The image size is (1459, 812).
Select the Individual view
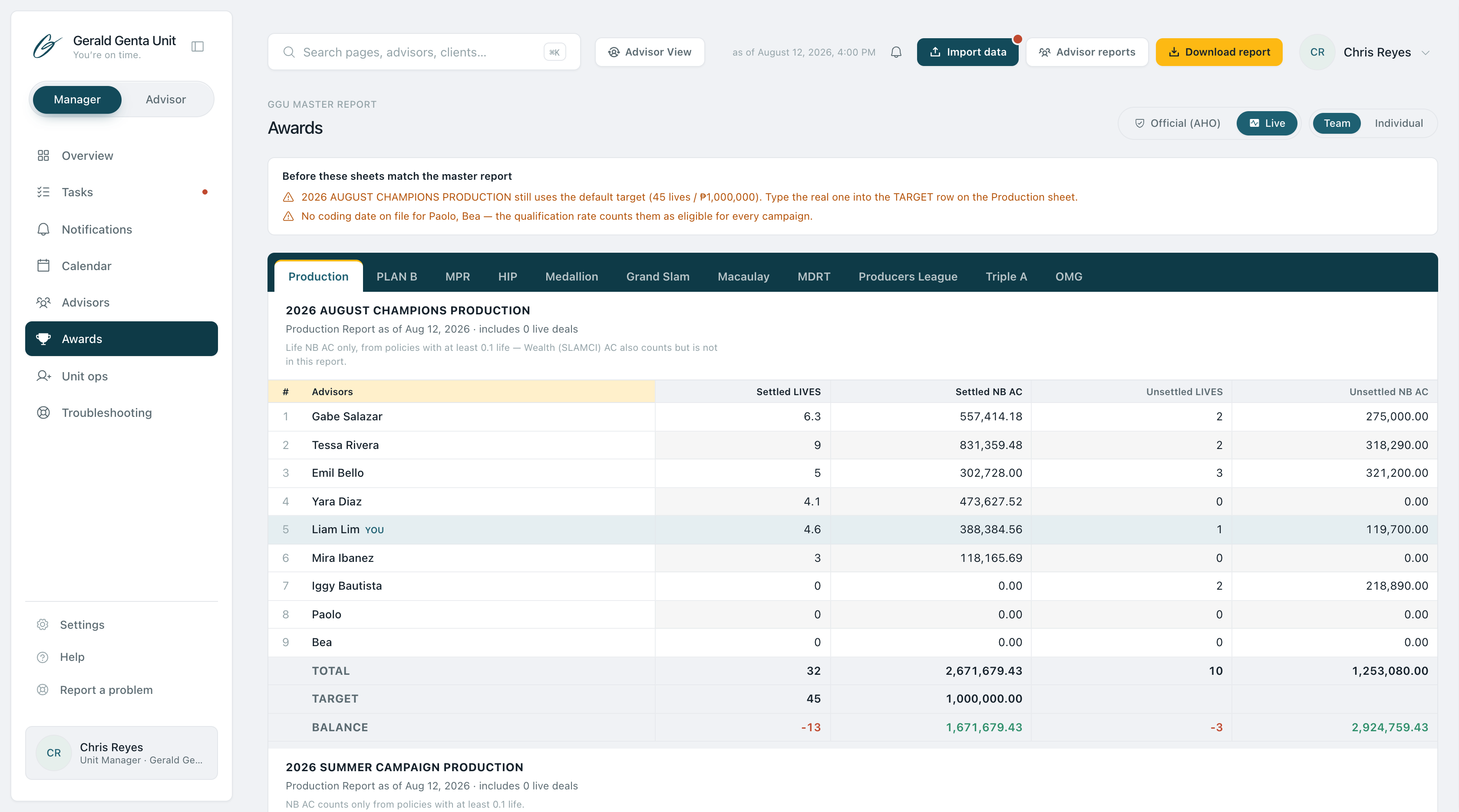click(x=1398, y=123)
